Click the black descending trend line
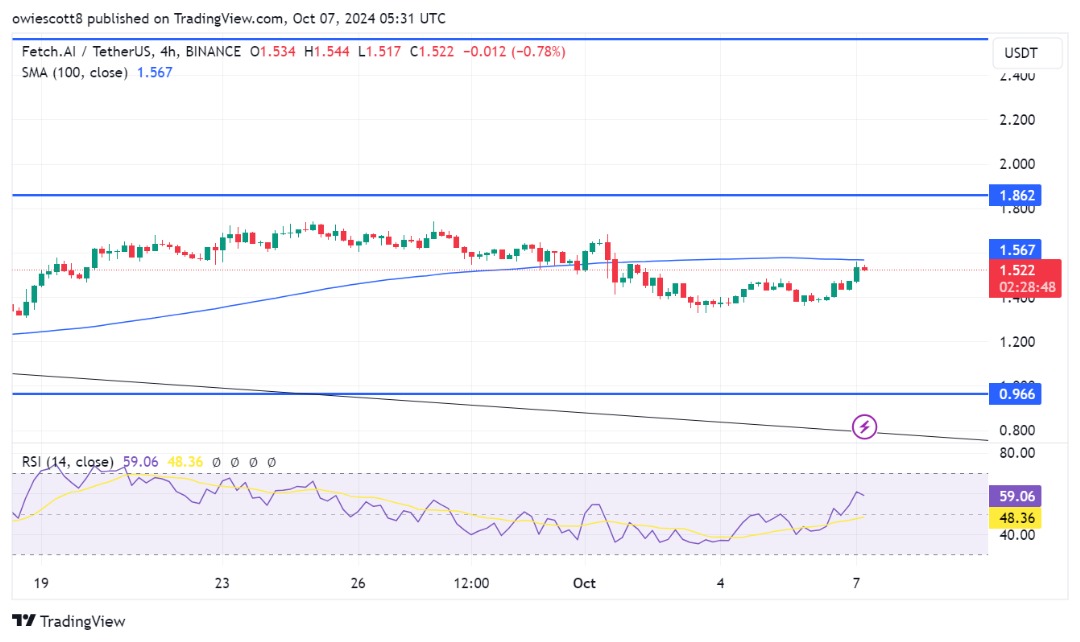 click(x=500, y=406)
